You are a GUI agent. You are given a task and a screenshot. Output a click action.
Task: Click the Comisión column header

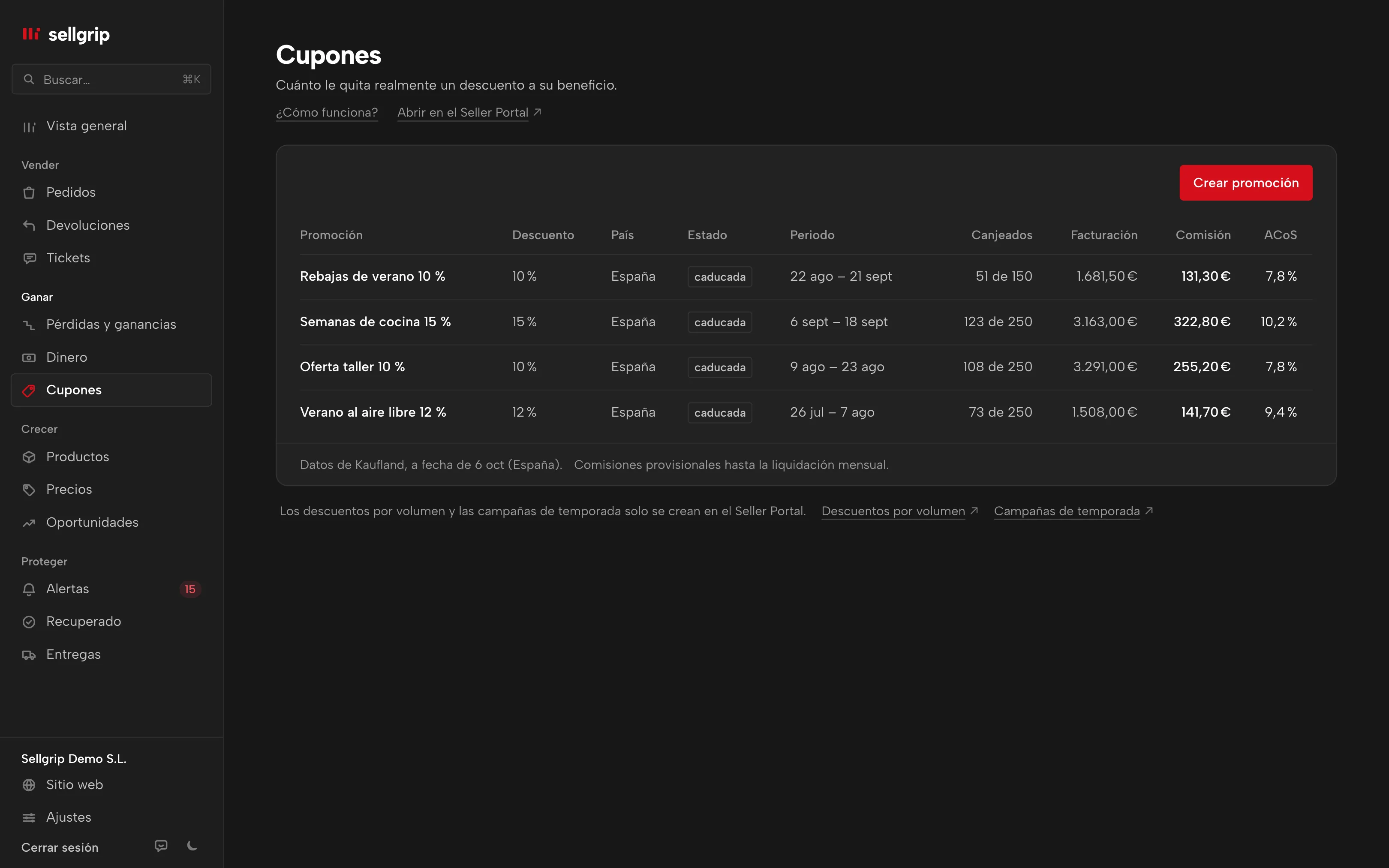[x=1203, y=235]
